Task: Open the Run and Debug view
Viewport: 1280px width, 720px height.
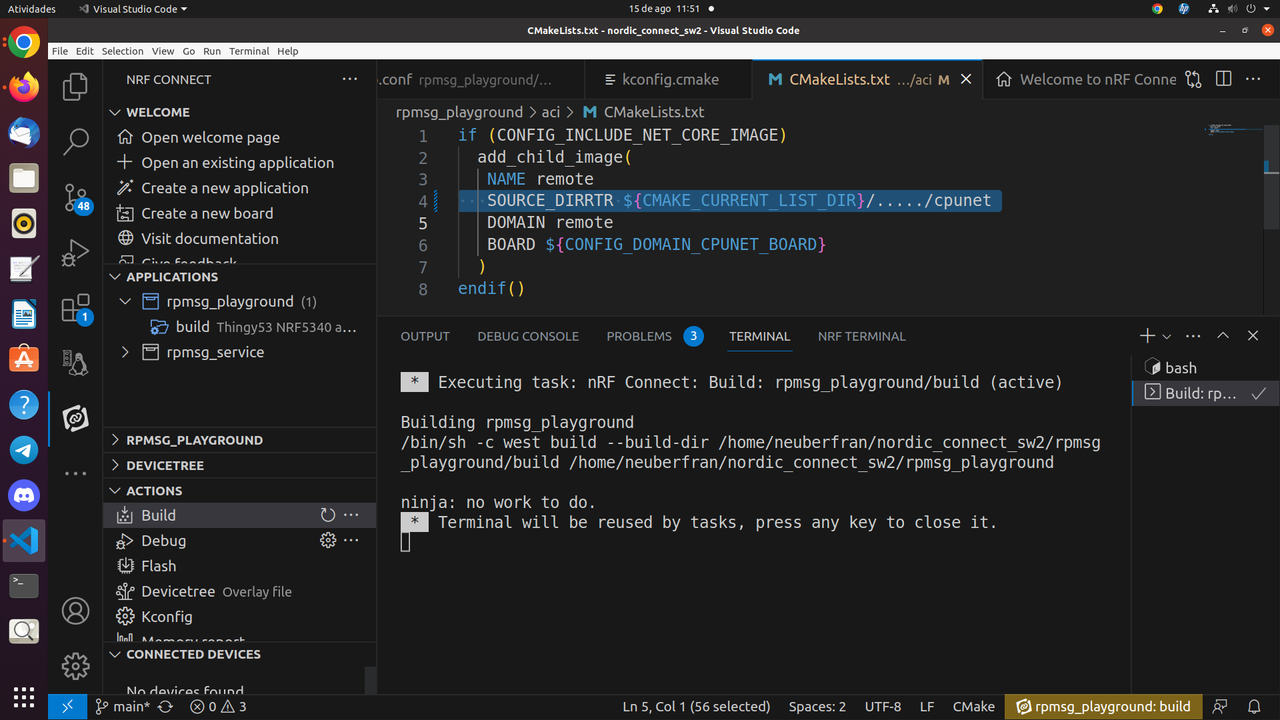Action: pos(76,253)
